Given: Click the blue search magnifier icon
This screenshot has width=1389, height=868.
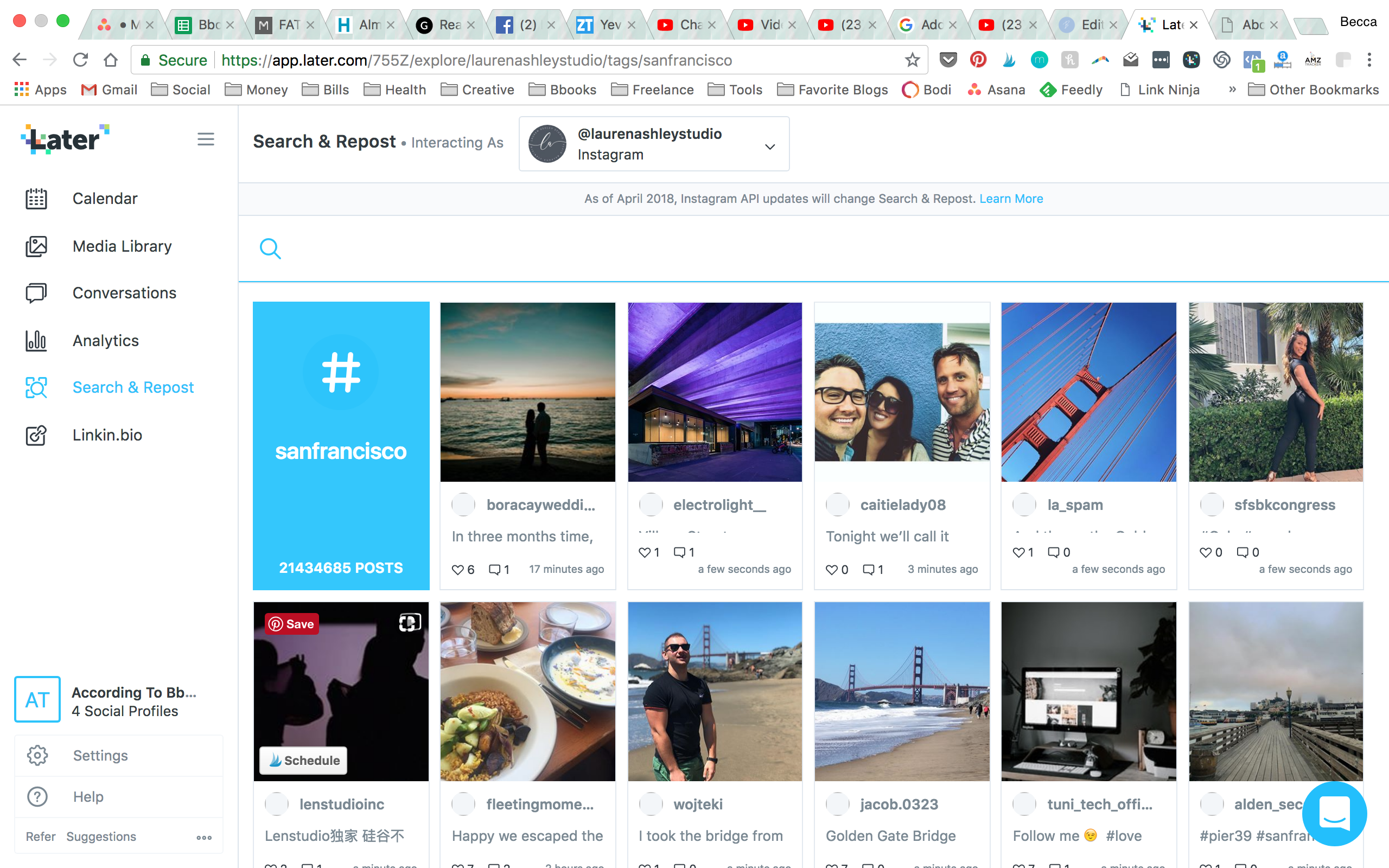Looking at the screenshot, I should [270, 248].
